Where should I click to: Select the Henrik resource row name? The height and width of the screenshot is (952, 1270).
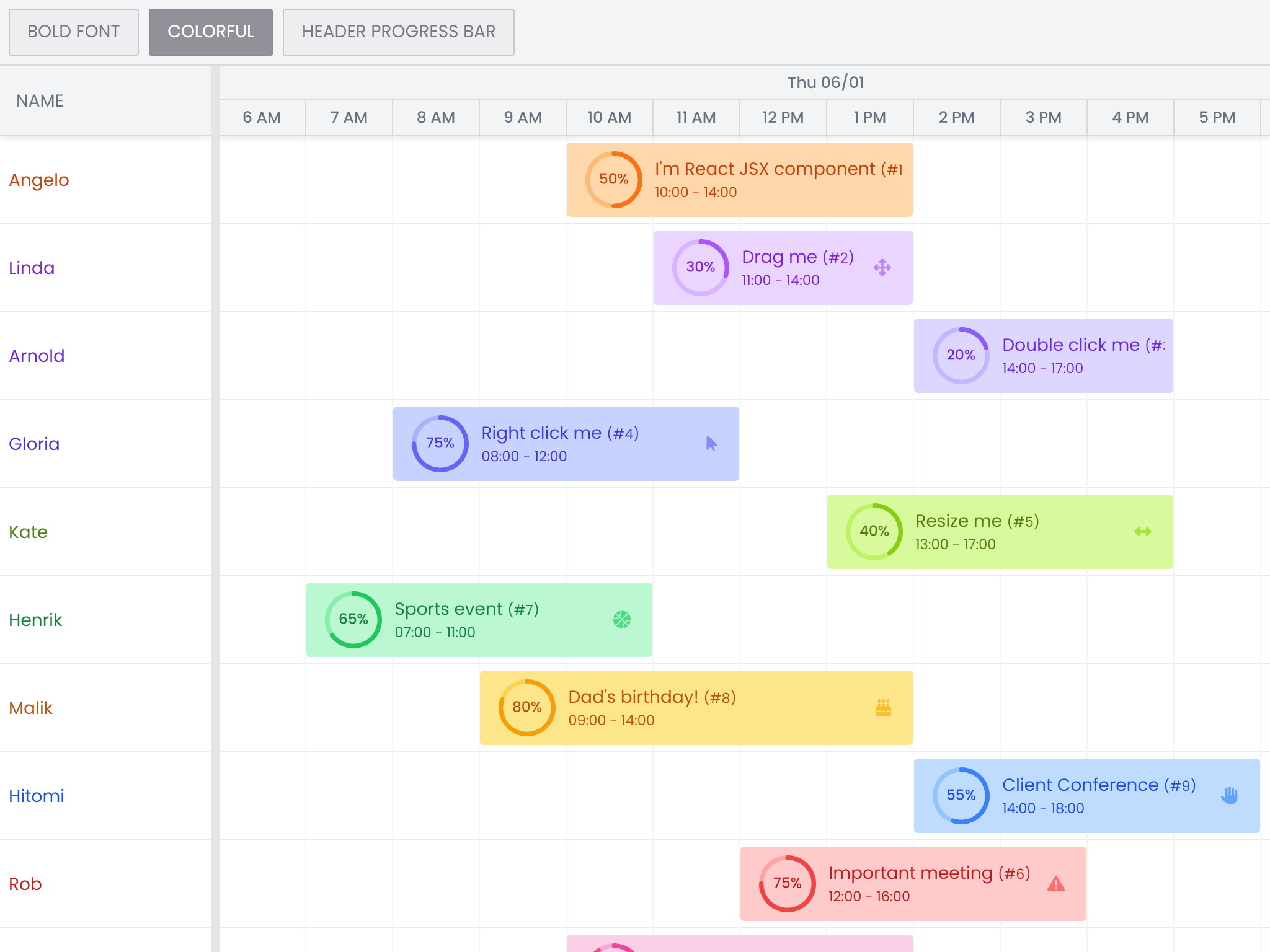[35, 620]
